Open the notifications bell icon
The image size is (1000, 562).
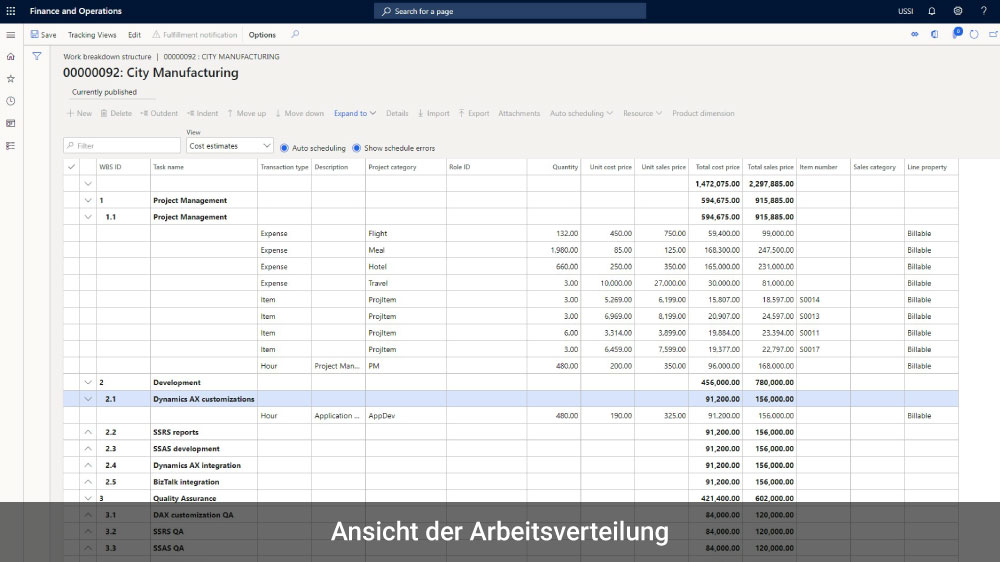pyautogui.click(x=932, y=11)
